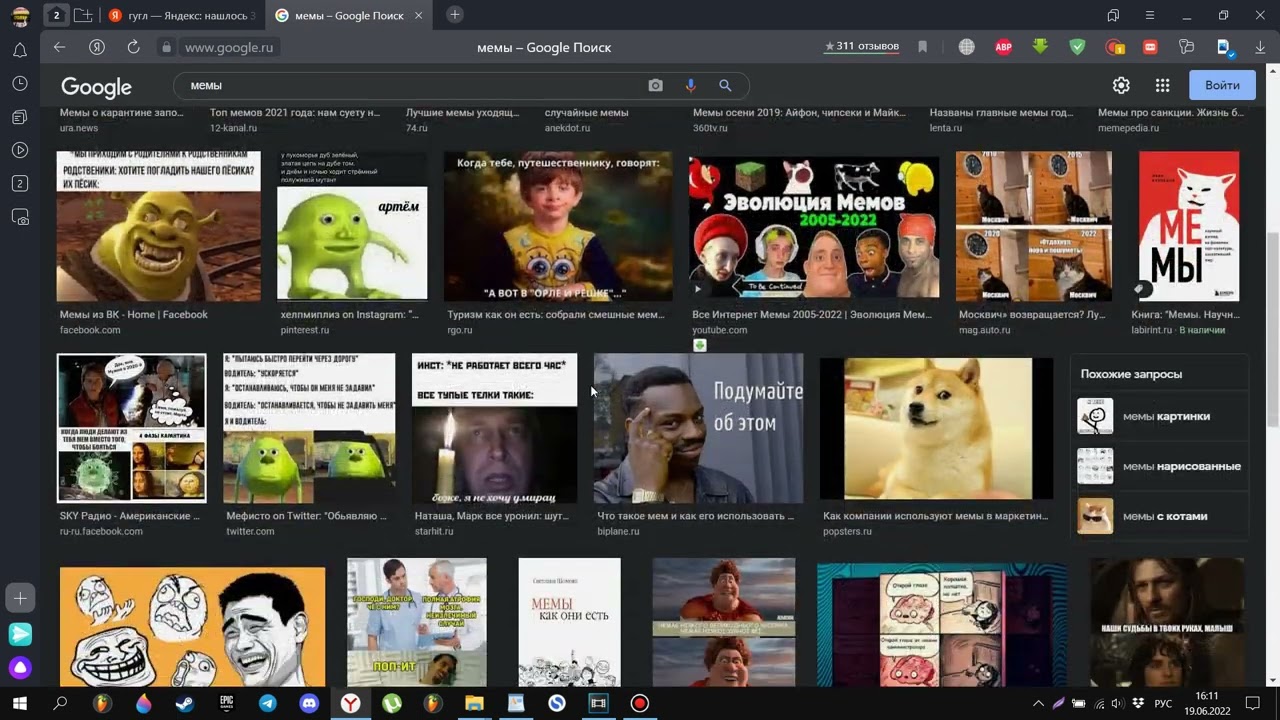Open the Windows Start menu
The height and width of the screenshot is (720, 1280).
pyautogui.click(x=19, y=703)
